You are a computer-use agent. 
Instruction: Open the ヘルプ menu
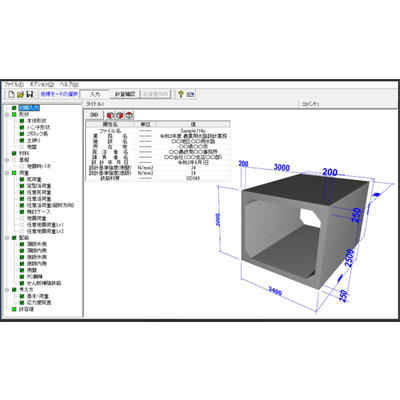click(x=69, y=85)
